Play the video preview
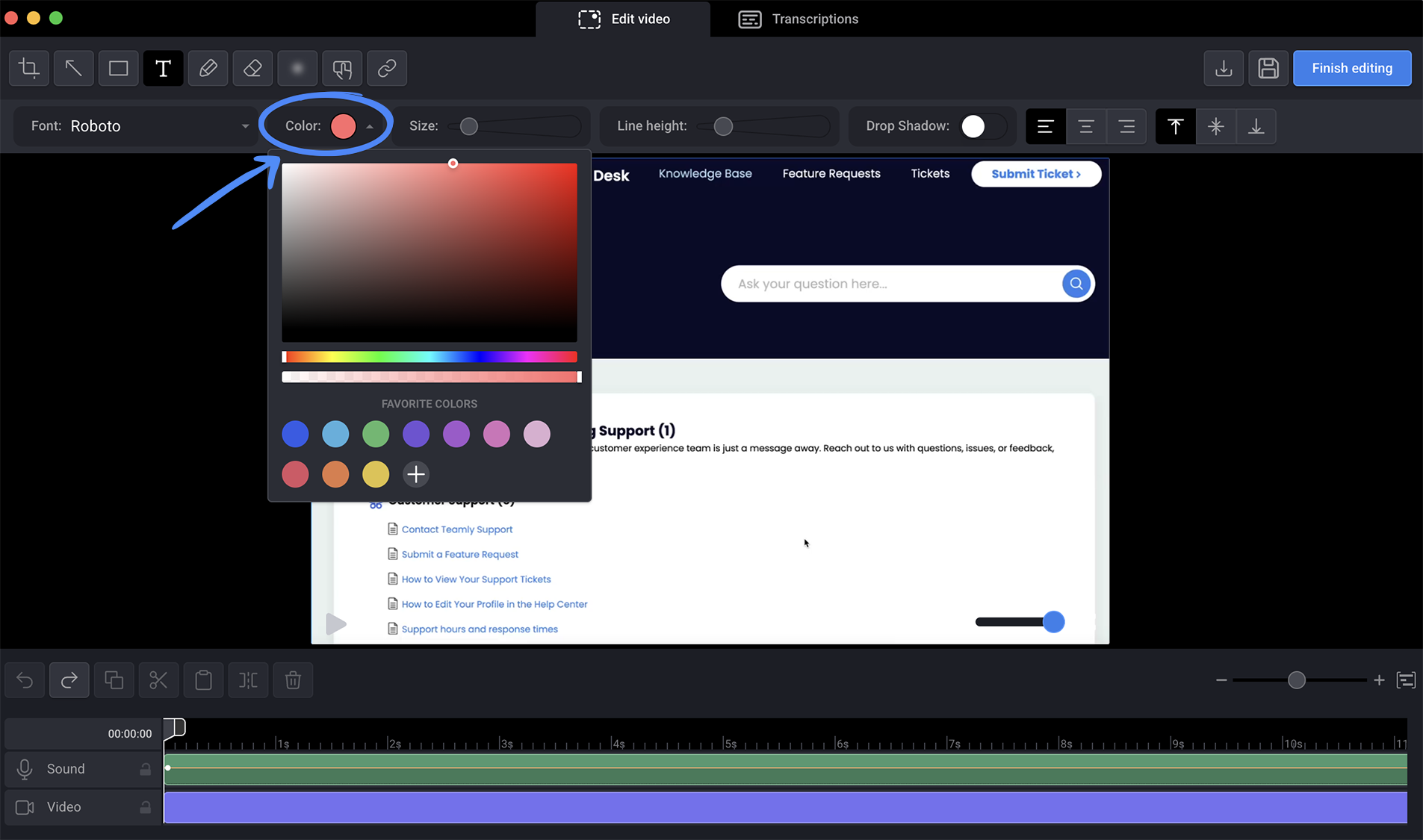 [x=335, y=623]
